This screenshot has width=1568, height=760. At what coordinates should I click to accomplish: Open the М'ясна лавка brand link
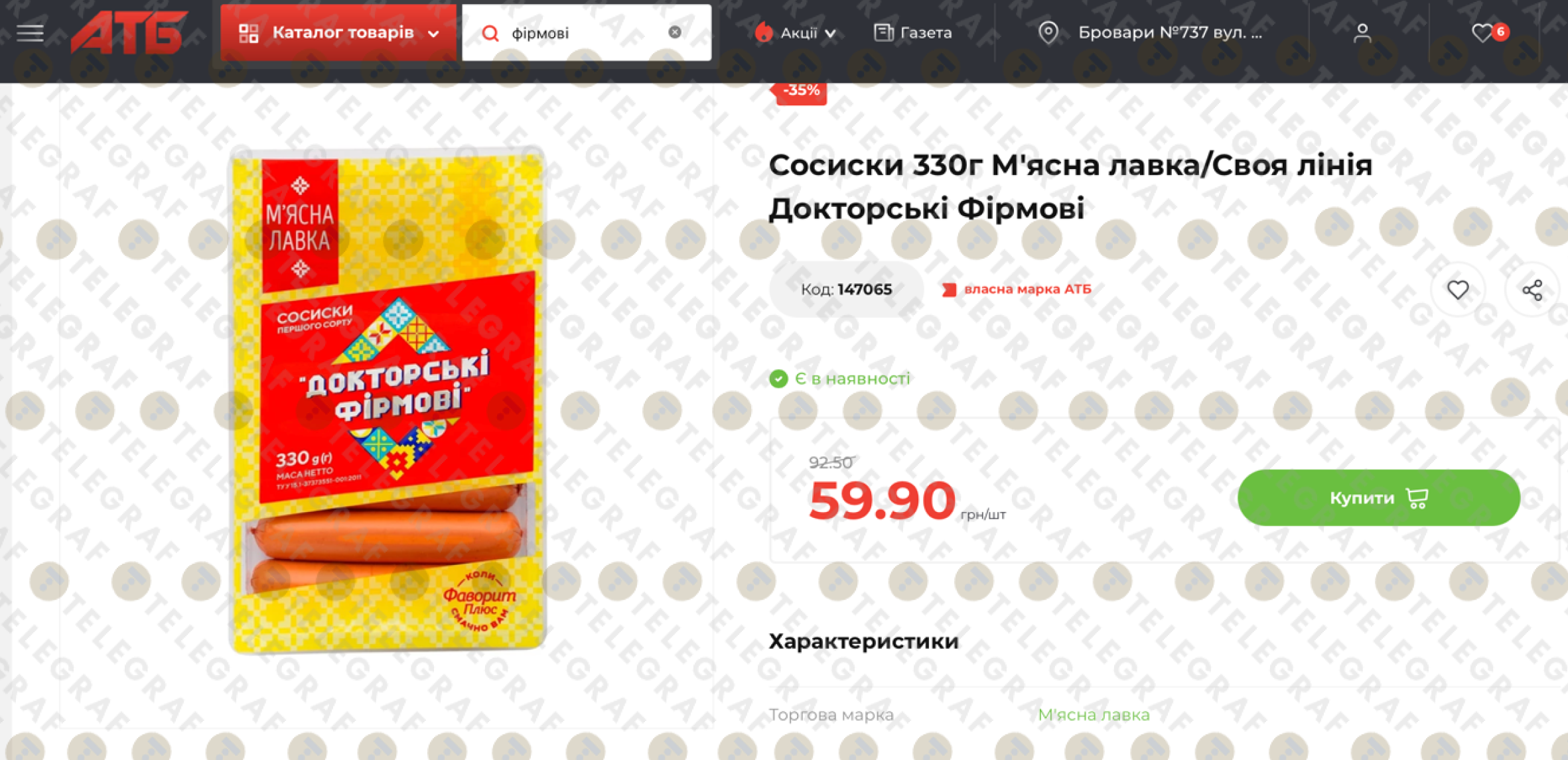pyautogui.click(x=1094, y=714)
